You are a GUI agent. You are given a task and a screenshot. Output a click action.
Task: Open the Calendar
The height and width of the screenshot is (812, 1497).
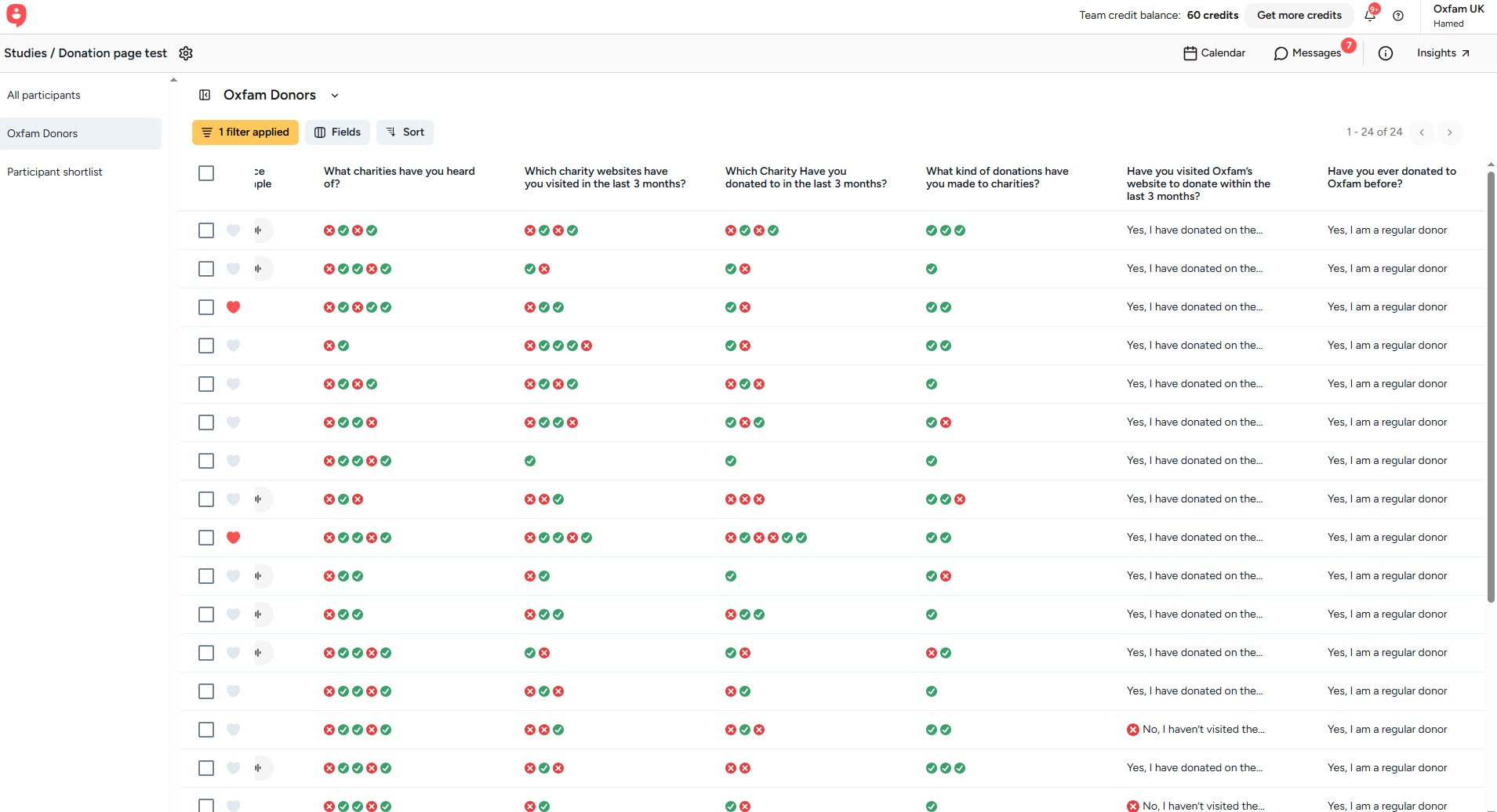click(1214, 53)
